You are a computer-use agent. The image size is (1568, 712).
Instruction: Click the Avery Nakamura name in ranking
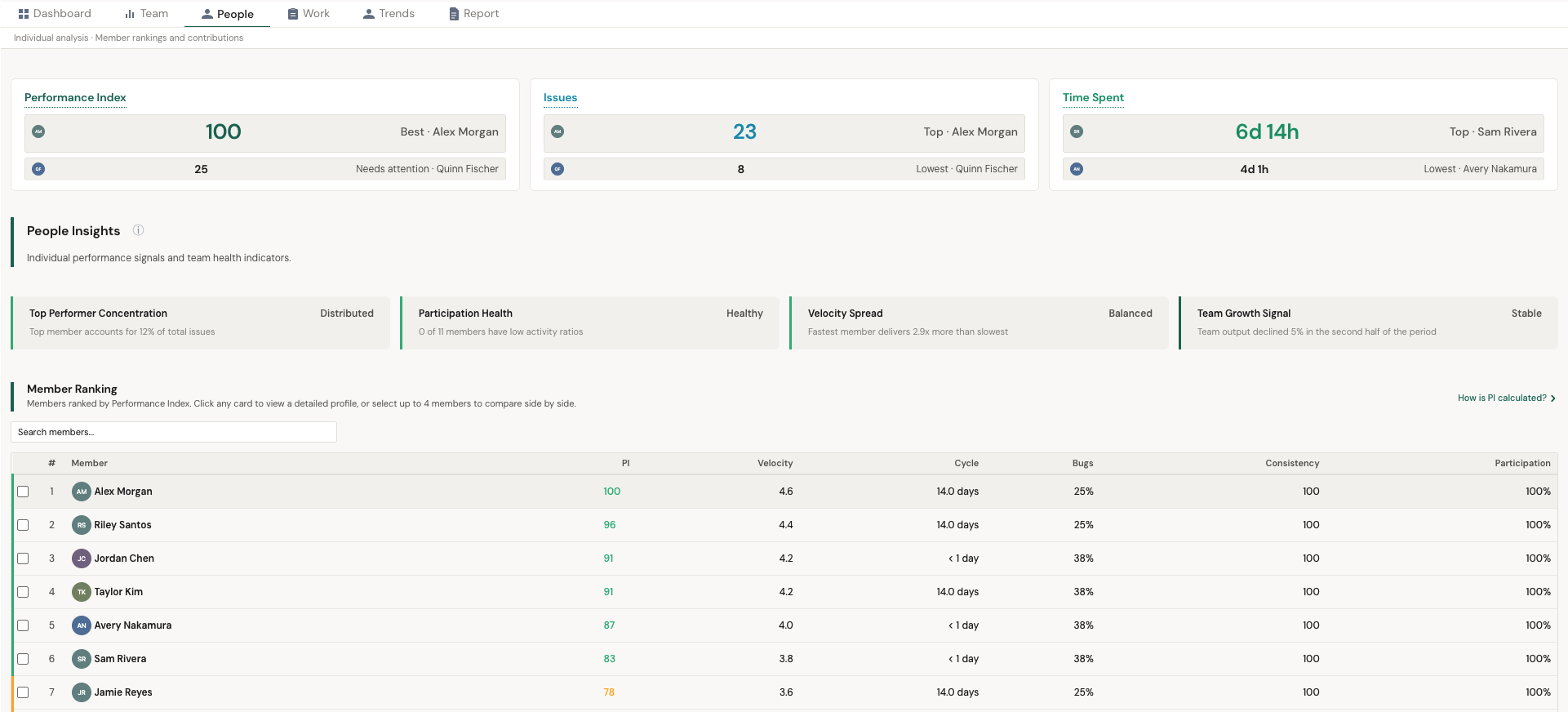pyautogui.click(x=133, y=625)
